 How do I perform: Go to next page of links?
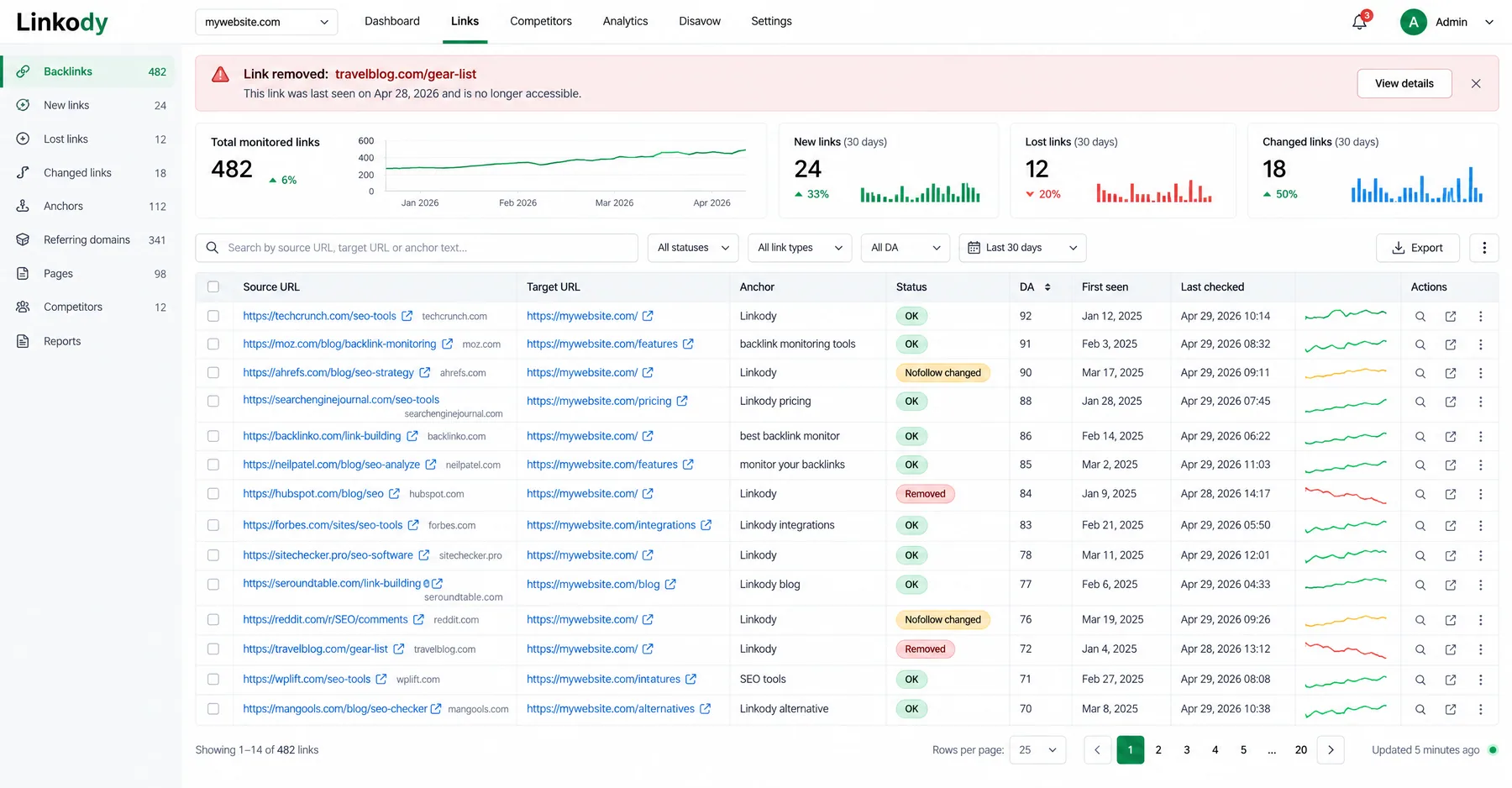[x=1331, y=750]
